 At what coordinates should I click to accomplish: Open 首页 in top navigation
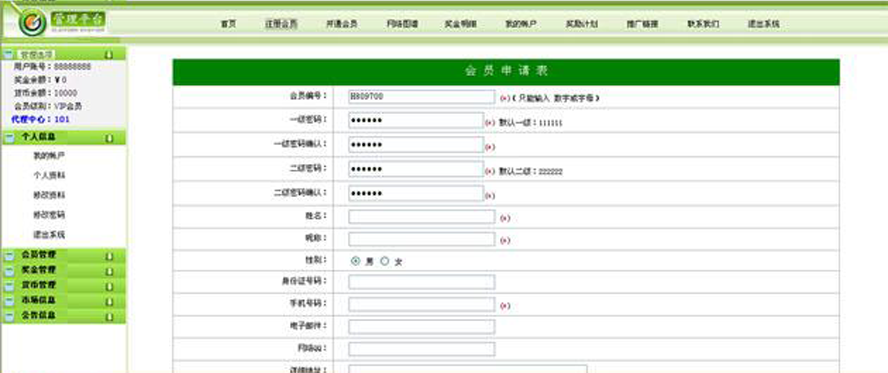(x=228, y=24)
